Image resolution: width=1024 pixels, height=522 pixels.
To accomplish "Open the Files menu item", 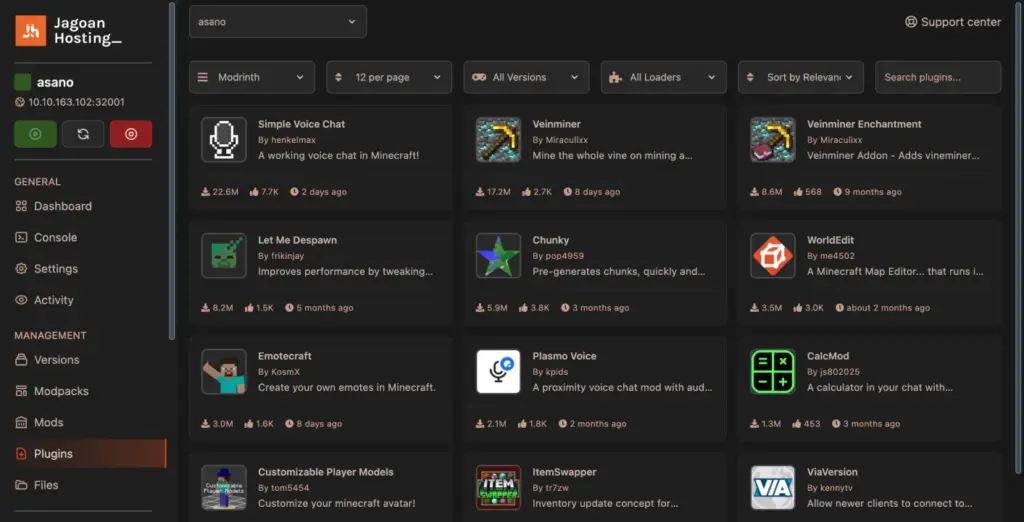I will tap(46, 485).
